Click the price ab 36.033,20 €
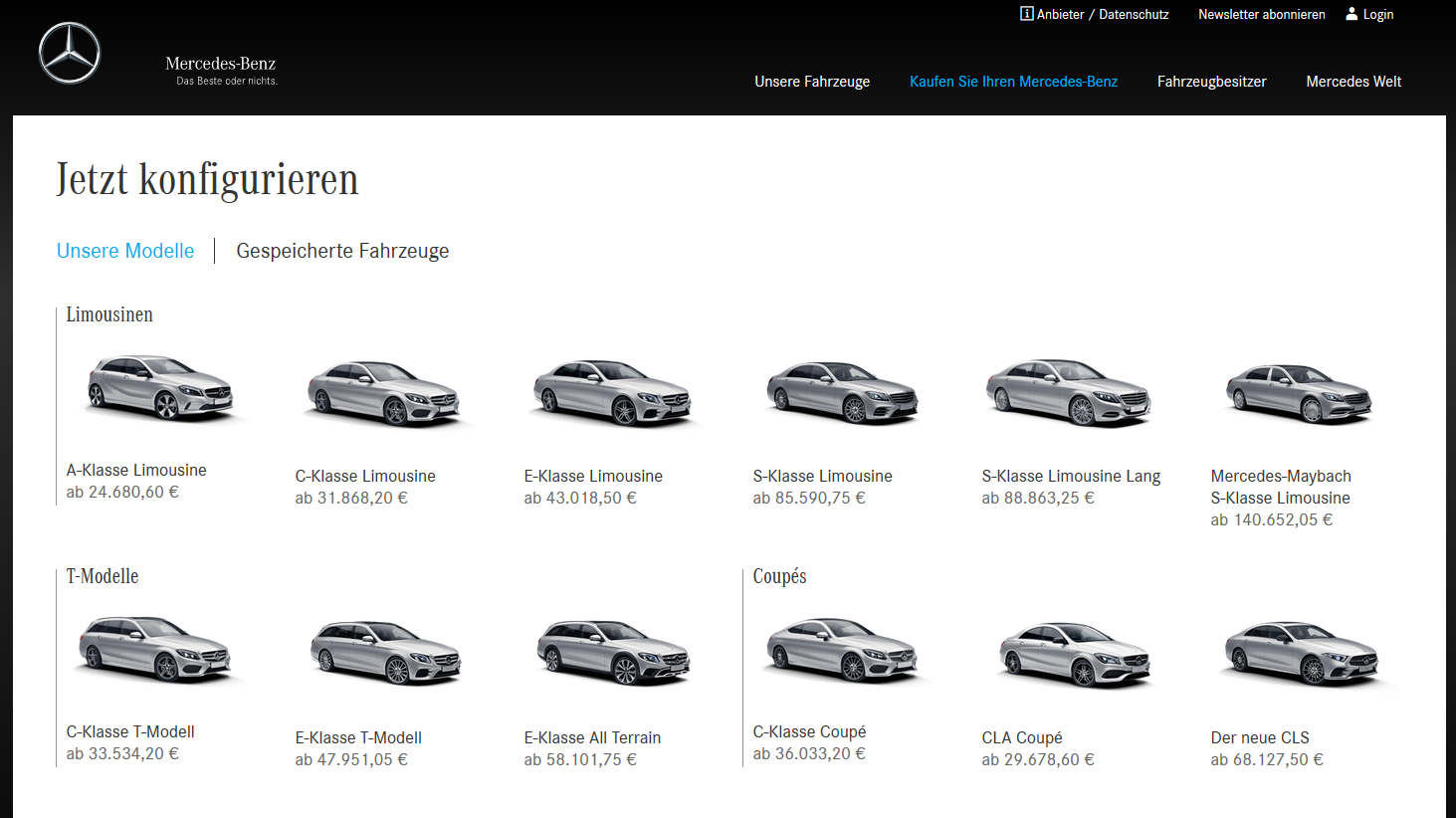1456x818 pixels. tap(809, 753)
